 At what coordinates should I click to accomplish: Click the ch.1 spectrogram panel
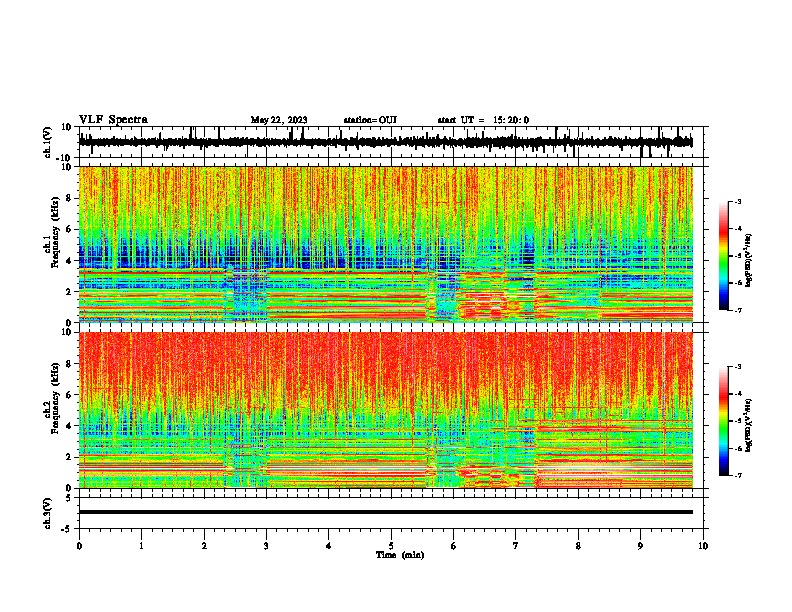[386, 244]
